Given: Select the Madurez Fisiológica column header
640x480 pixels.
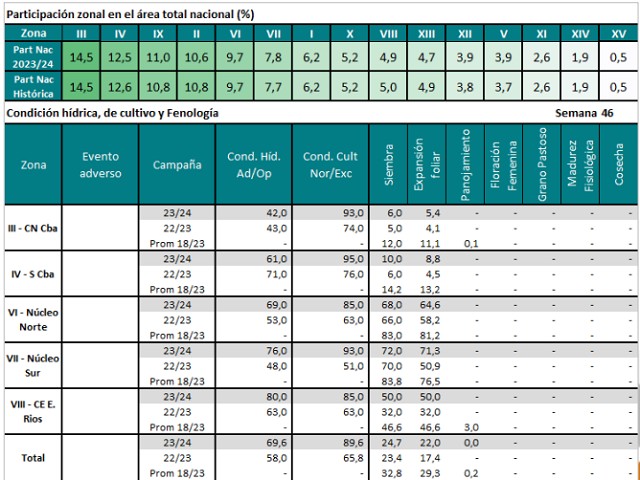Looking at the screenshot, I should pos(579,164).
